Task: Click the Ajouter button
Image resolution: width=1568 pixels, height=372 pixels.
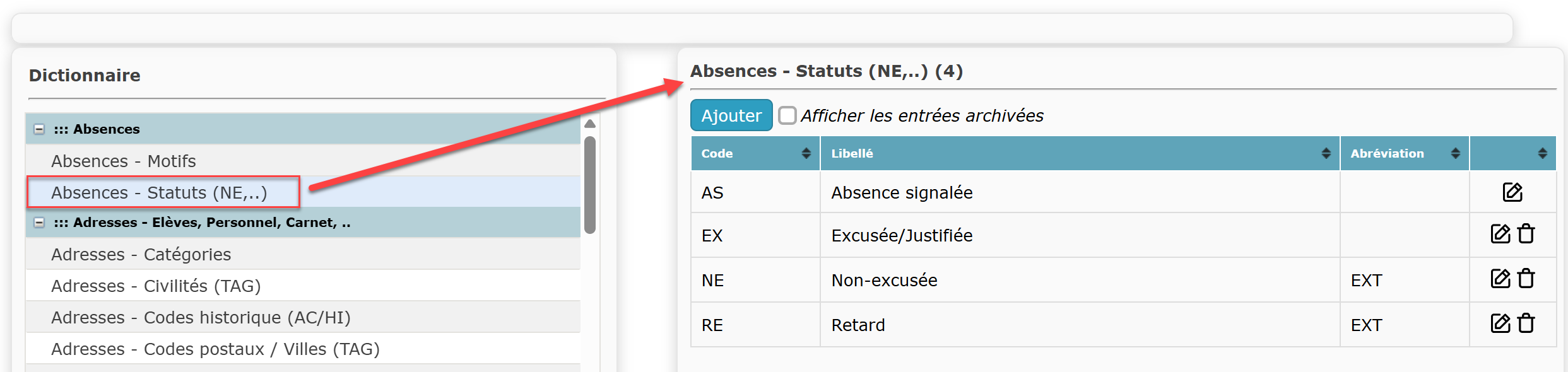Action: (731, 115)
